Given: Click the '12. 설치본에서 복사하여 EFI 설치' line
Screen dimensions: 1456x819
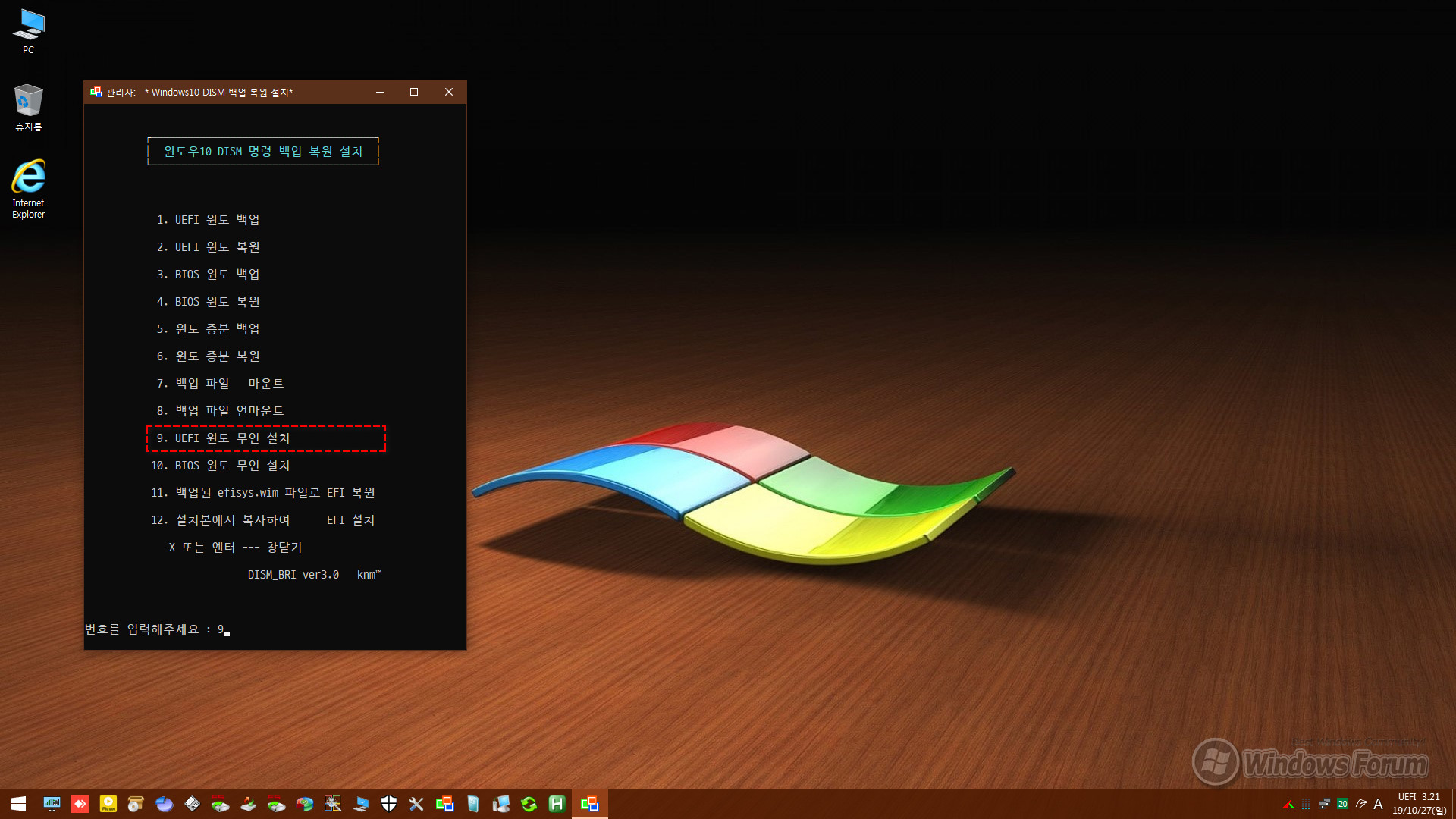Looking at the screenshot, I should 262,520.
